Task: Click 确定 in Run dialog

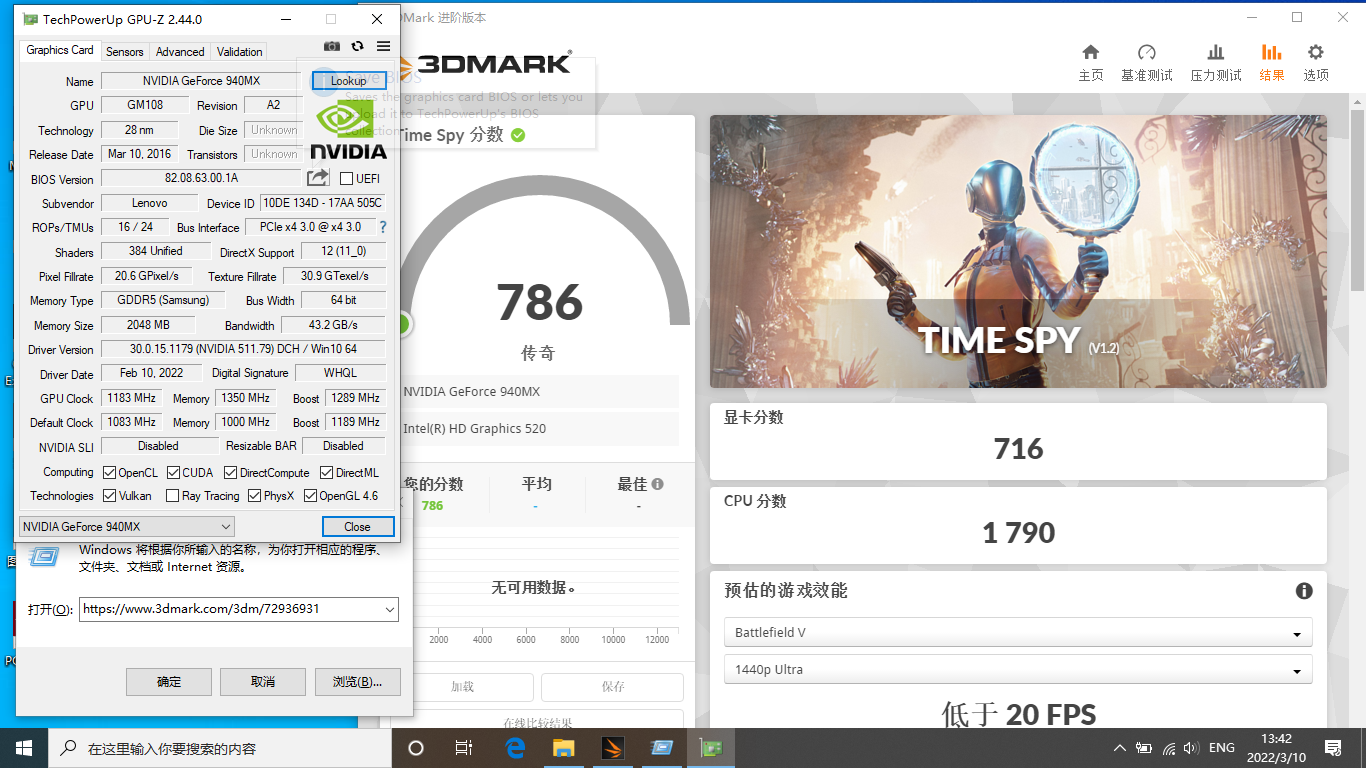Action: point(169,682)
